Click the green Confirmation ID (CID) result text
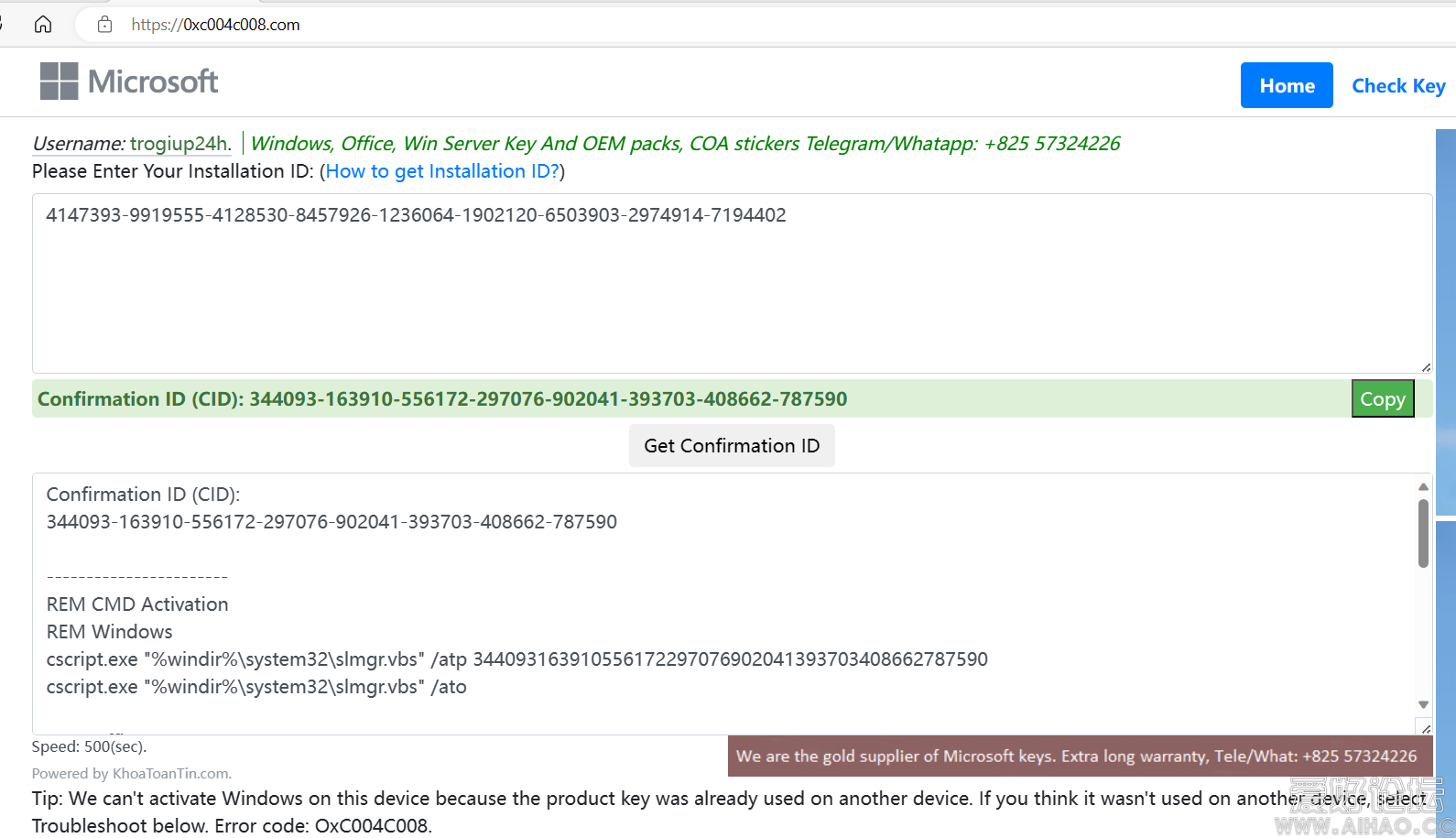This screenshot has width=1456, height=838. pyautogui.click(x=442, y=398)
